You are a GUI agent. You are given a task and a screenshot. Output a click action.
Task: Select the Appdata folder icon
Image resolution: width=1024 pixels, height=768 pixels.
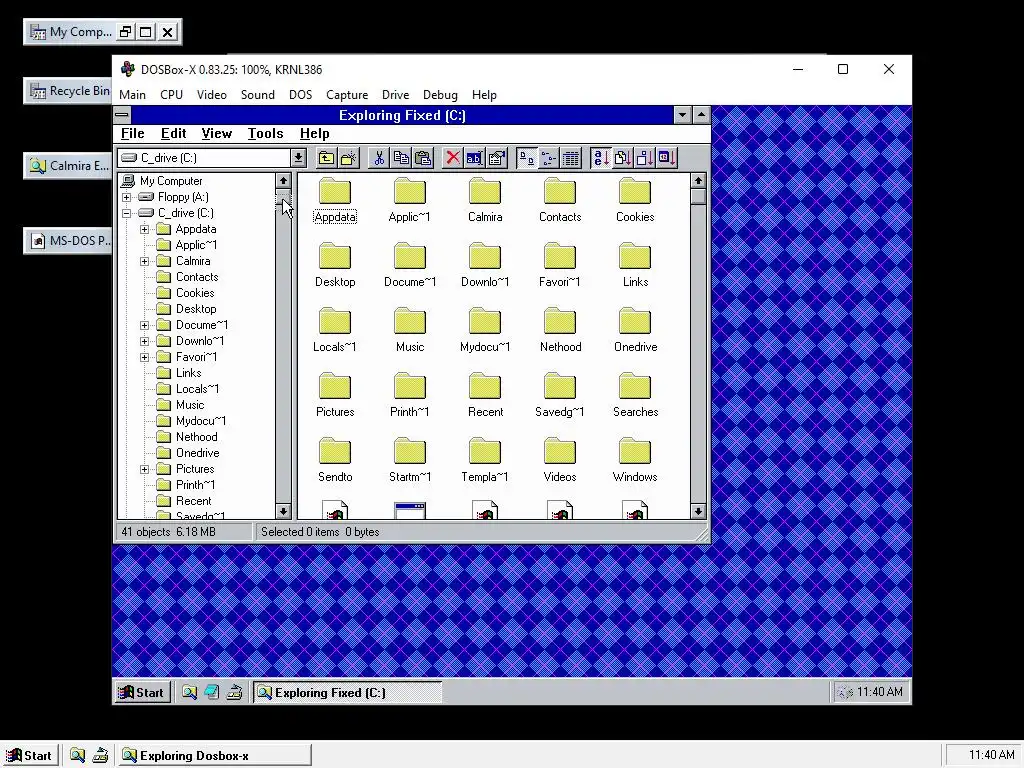(335, 200)
